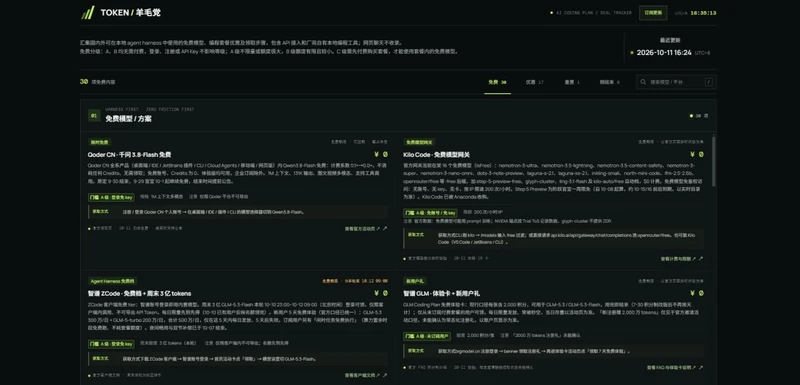
Task: Click the 订阅更新 subscribe button
Action: [653, 13]
